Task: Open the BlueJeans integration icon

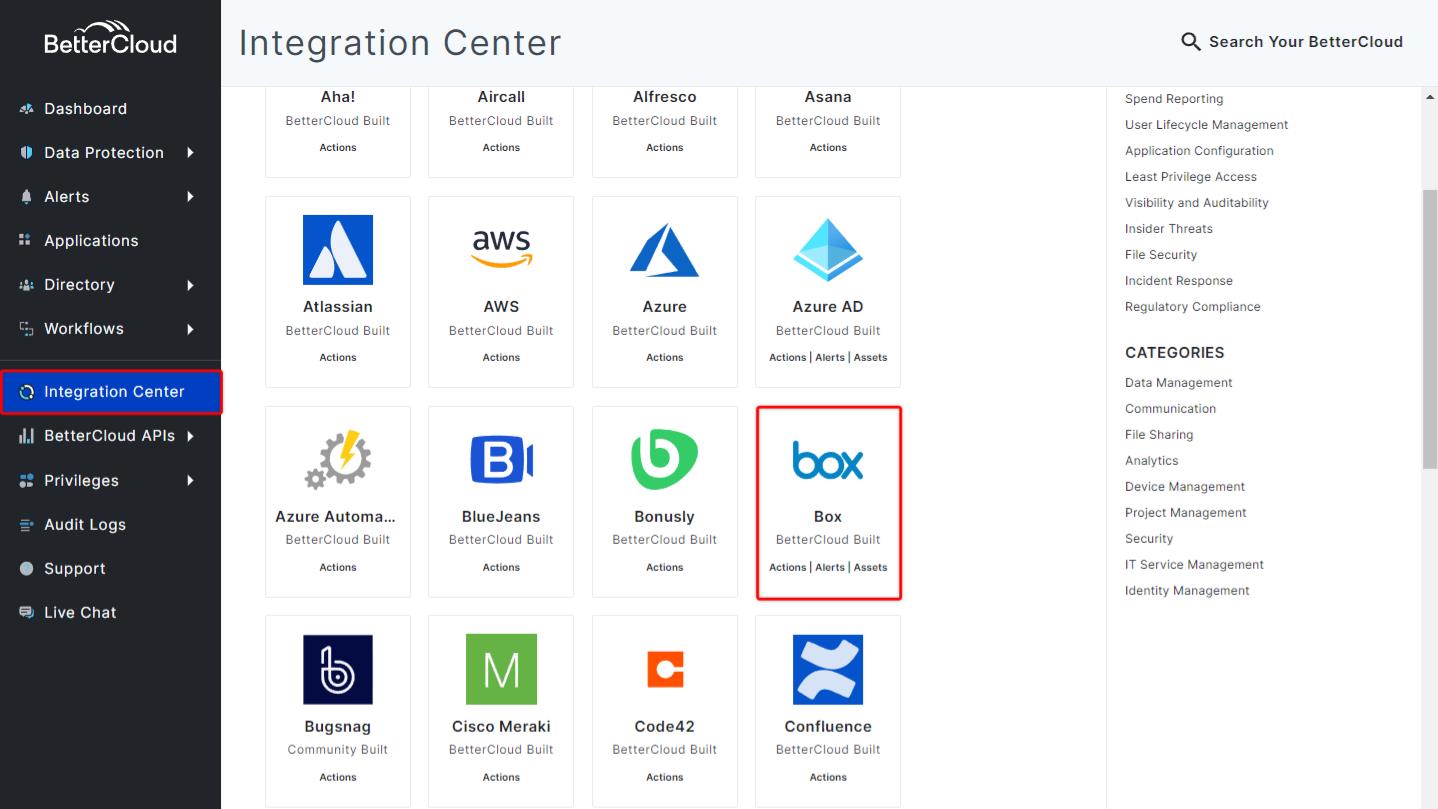Action: [501, 460]
